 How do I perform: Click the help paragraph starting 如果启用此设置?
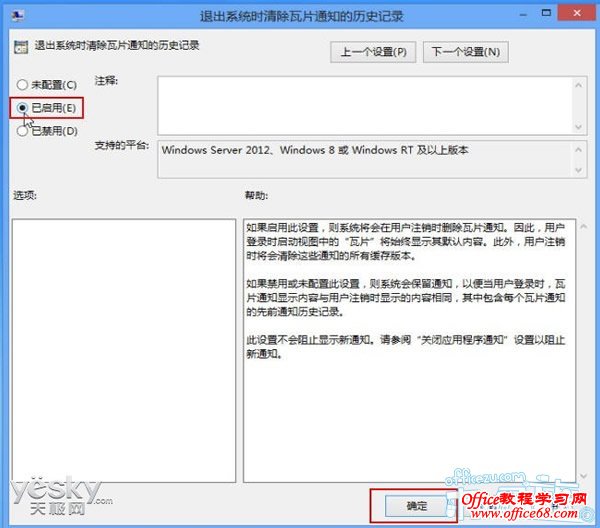coord(405,241)
